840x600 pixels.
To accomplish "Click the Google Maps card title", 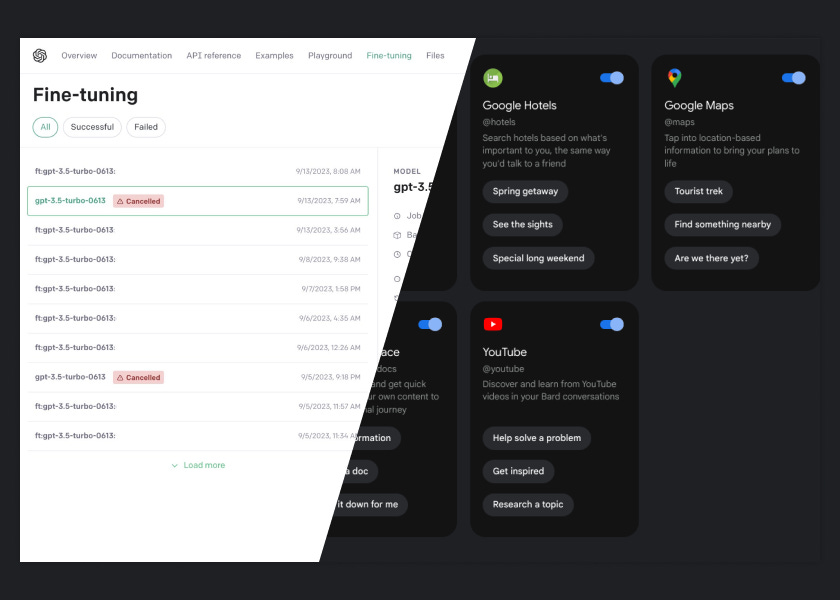I will [699, 106].
